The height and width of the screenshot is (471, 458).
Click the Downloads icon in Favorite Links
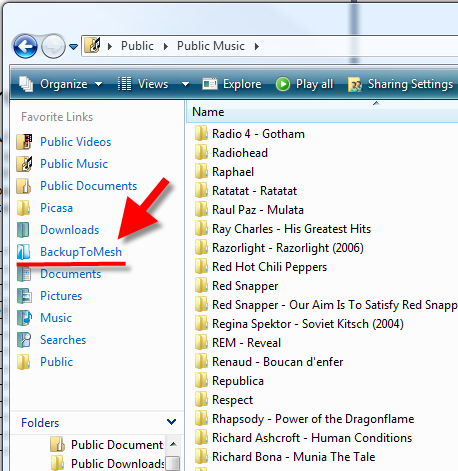click(x=23, y=230)
